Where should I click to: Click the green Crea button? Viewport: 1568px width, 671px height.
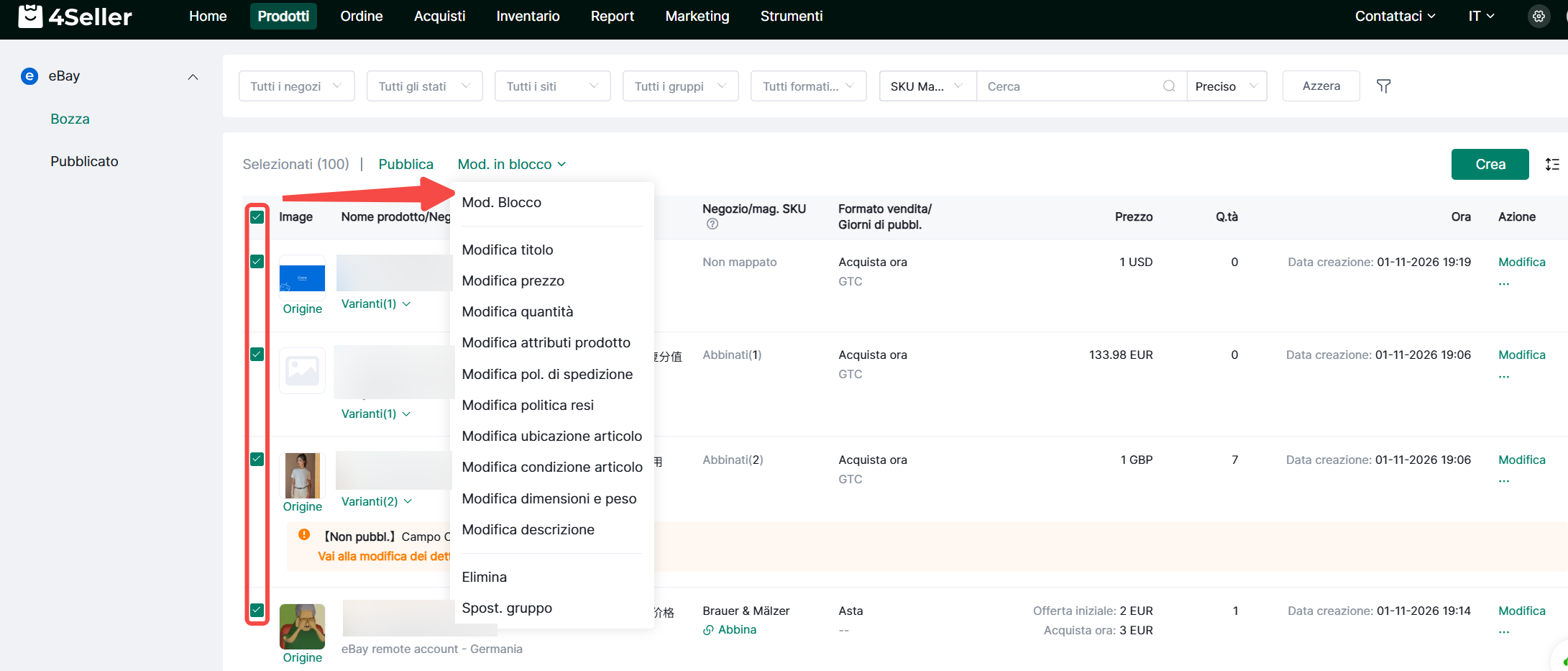click(x=1490, y=165)
